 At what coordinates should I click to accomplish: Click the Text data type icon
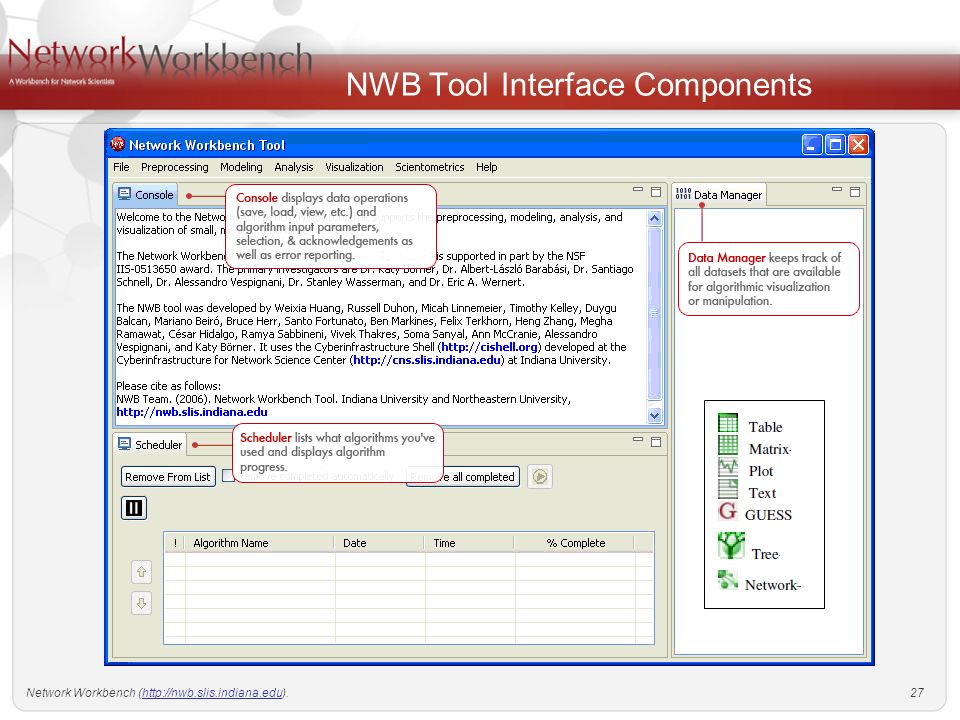(x=728, y=488)
